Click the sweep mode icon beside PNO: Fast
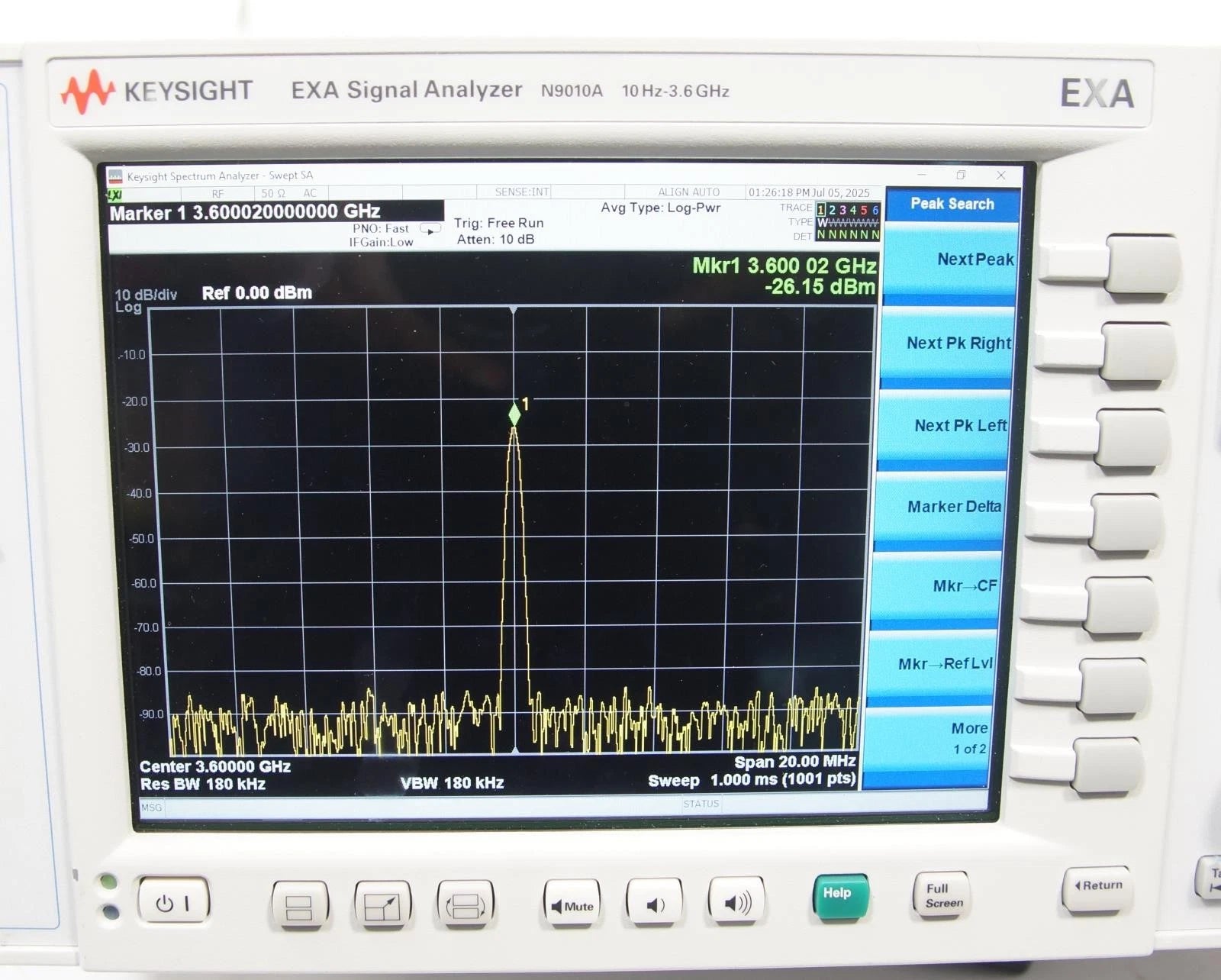The width and height of the screenshot is (1221, 980). tap(430, 229)
